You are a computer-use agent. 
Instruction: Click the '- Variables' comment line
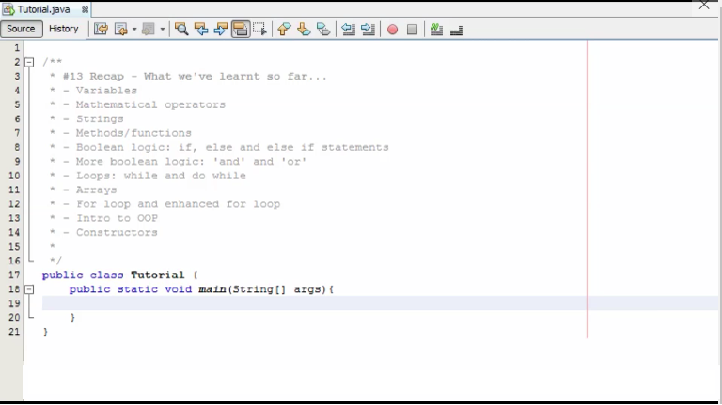pos(93,90)
